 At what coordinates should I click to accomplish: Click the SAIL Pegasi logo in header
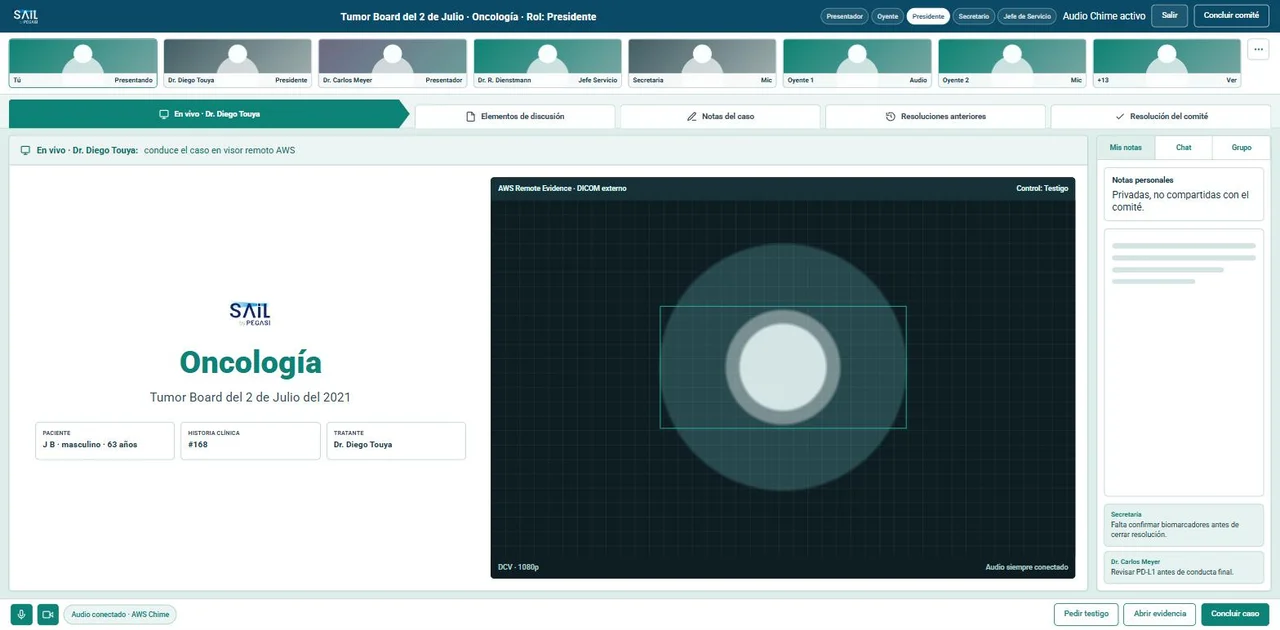26,16
